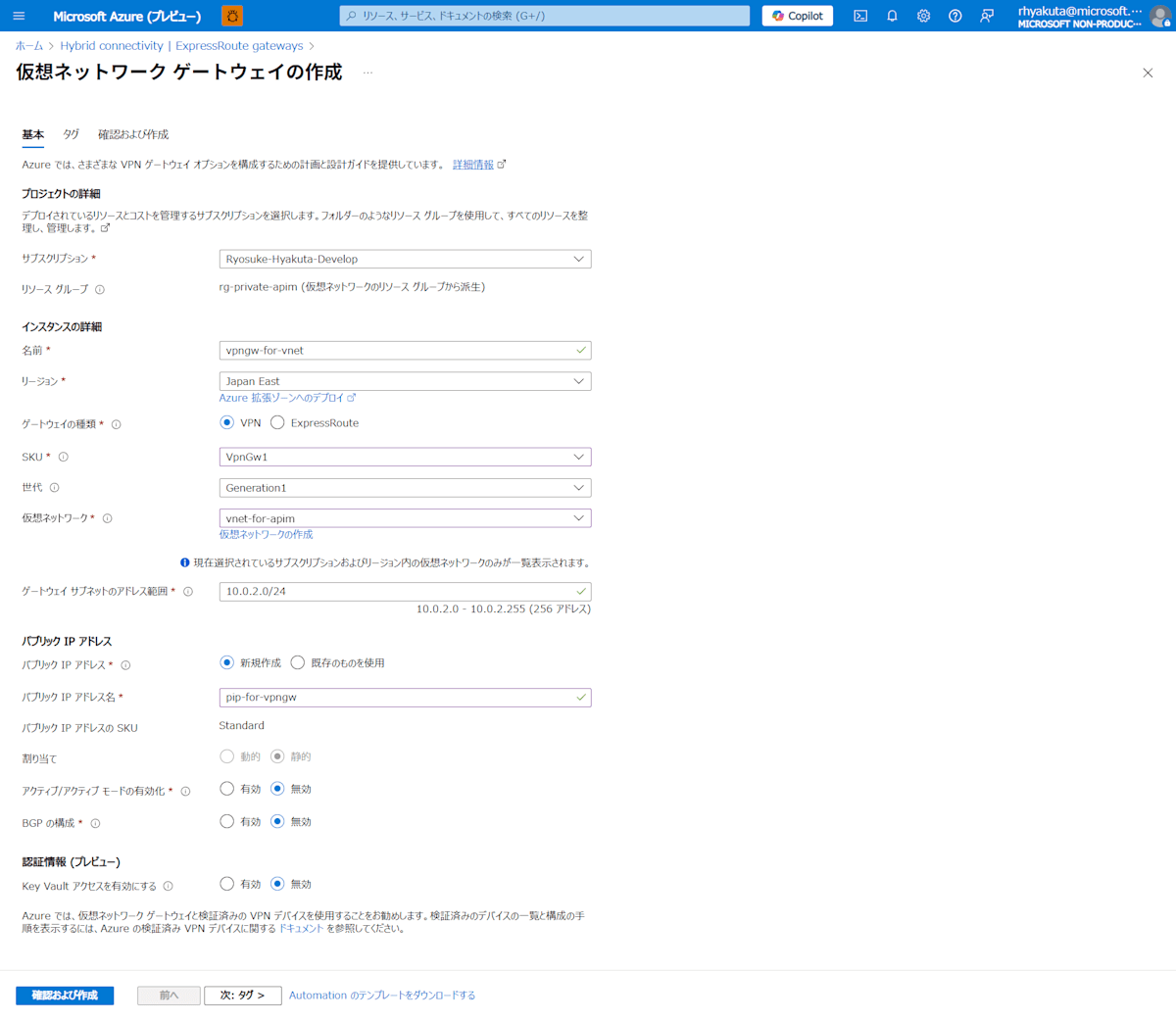Image resolution: width=1176 pixels, height=1021 pixels.
Task: Click the info icon beside ゲートウェイの種類
Action: 117,424
